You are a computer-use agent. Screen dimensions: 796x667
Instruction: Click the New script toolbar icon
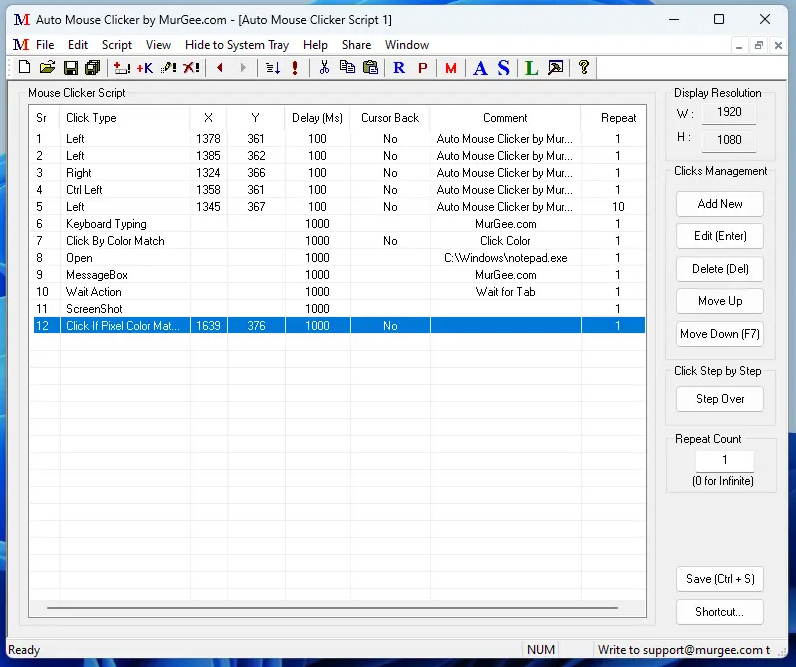click(x=25, y=68)
